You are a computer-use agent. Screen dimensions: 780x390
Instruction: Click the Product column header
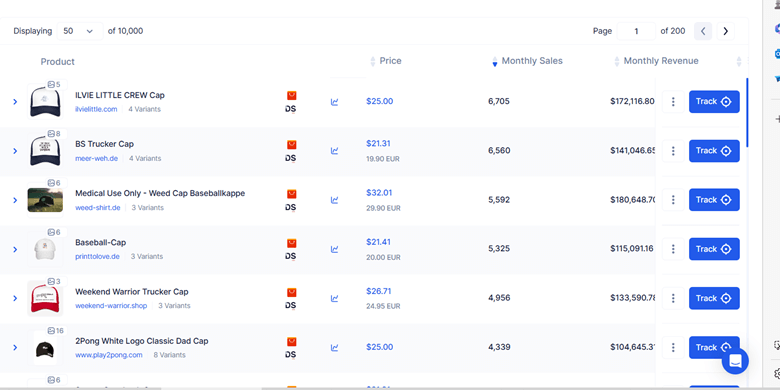[x=58, y=62]
